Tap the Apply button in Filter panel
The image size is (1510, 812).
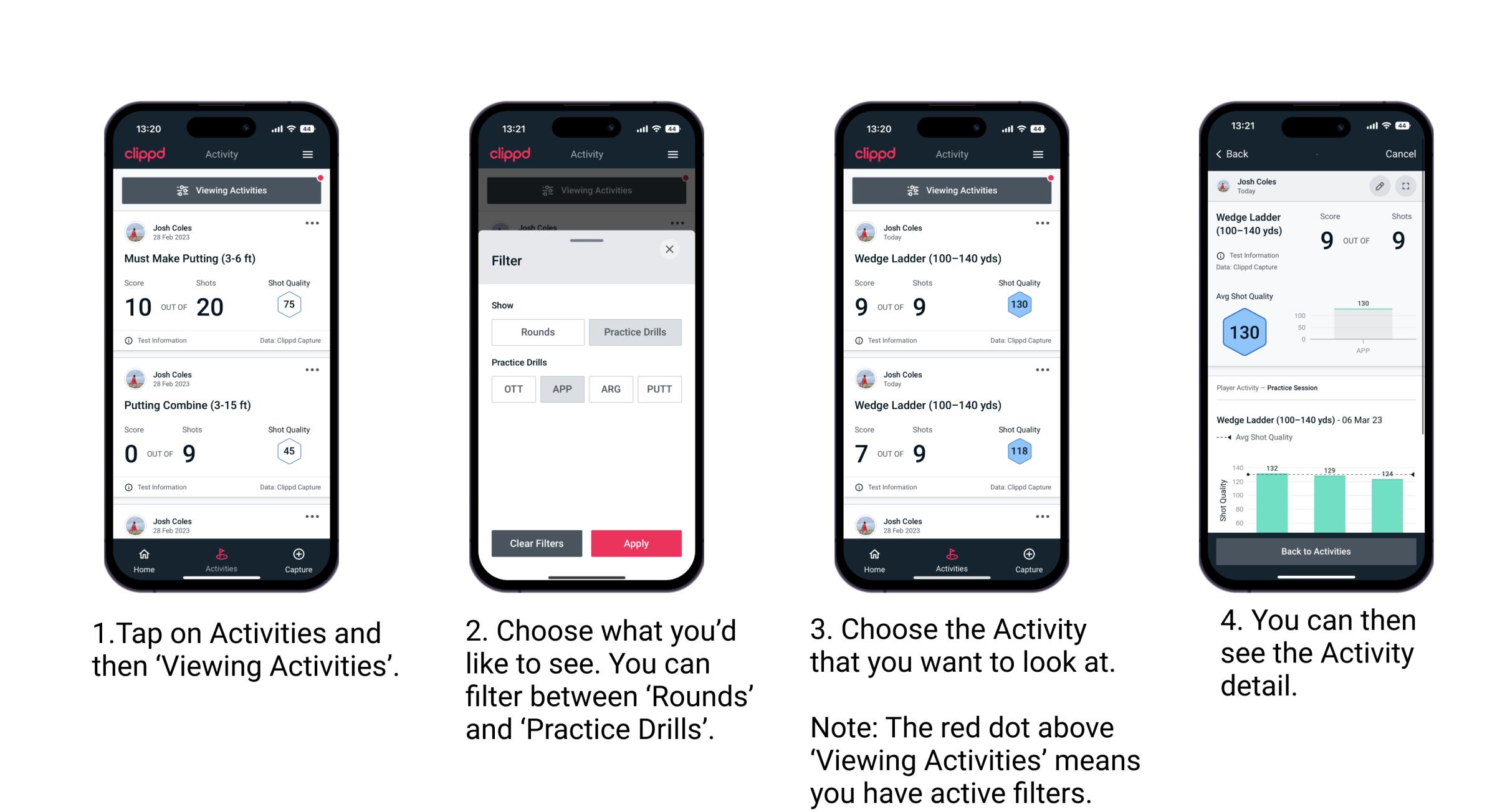point(635,542)
